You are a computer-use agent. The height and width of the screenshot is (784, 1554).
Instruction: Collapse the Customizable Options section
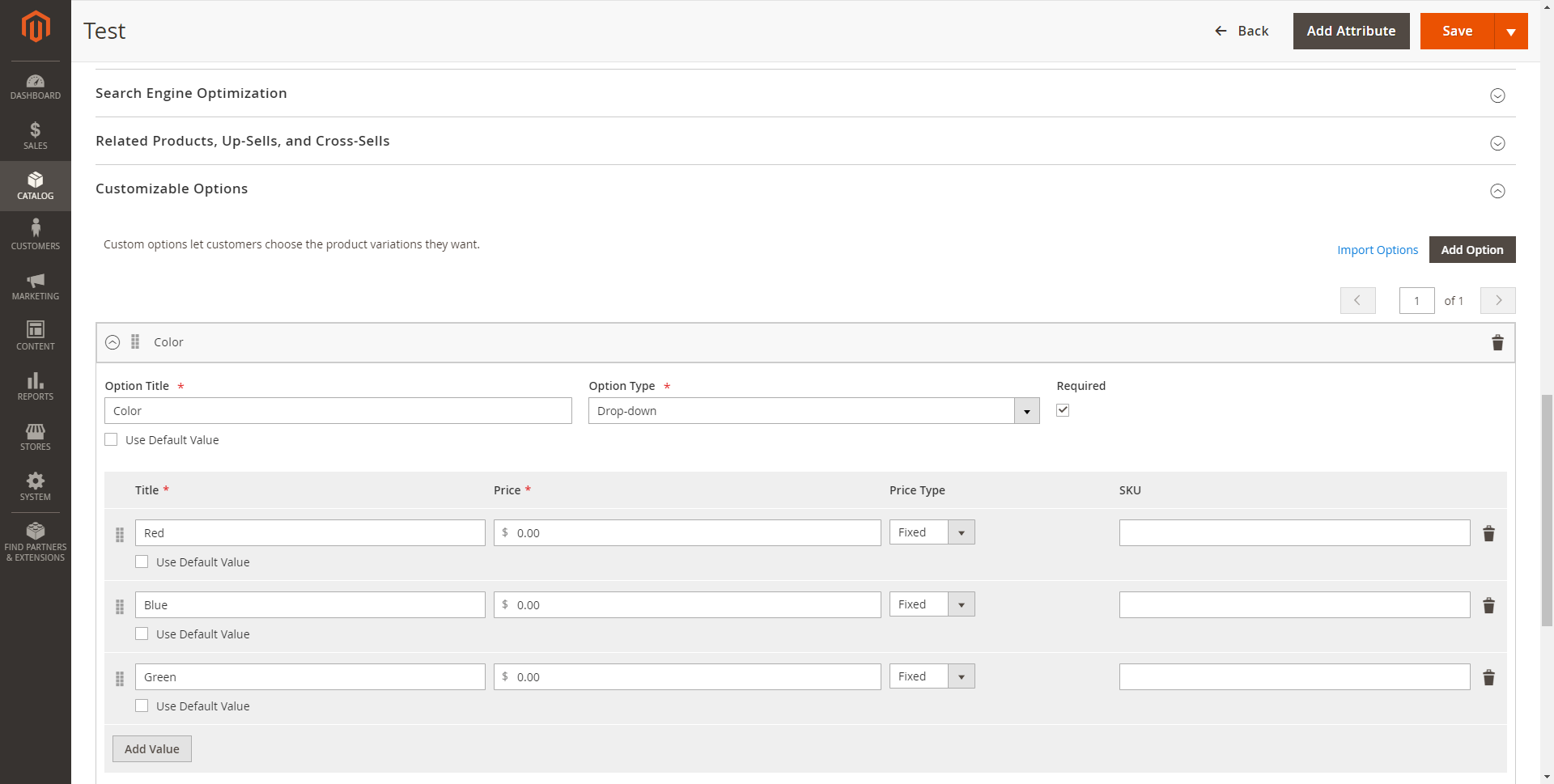(x=1497, y=191)
